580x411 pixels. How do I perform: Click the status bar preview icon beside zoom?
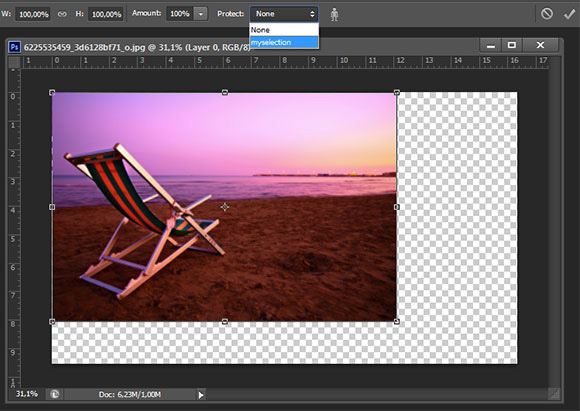54,394
